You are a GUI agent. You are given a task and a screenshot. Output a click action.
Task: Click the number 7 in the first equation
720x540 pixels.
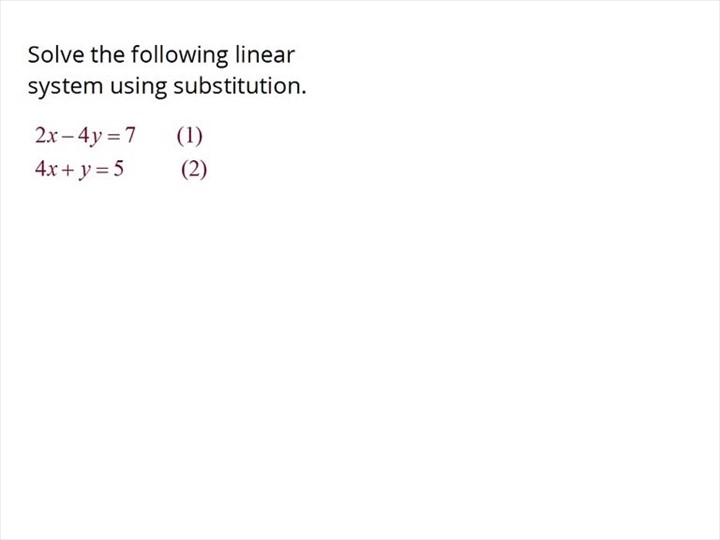130,135
